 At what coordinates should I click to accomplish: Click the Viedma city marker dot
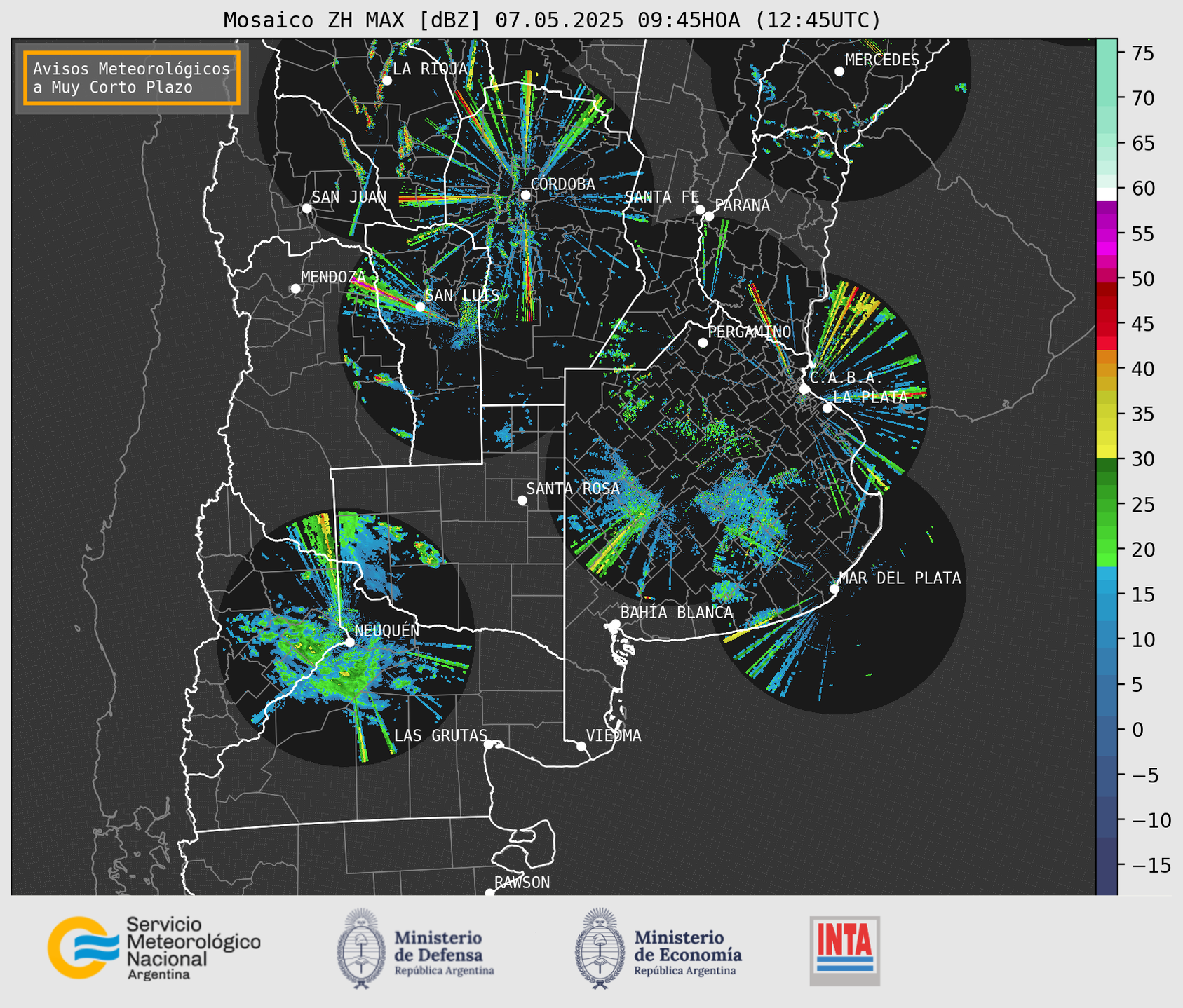[581, 746]
